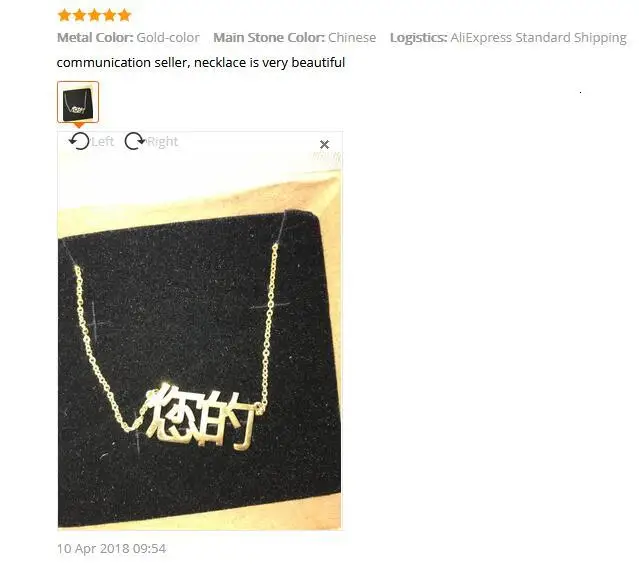Click the 'Right' rotate label
This screenshot has height=568, width=639.
(x=162, y=142)
